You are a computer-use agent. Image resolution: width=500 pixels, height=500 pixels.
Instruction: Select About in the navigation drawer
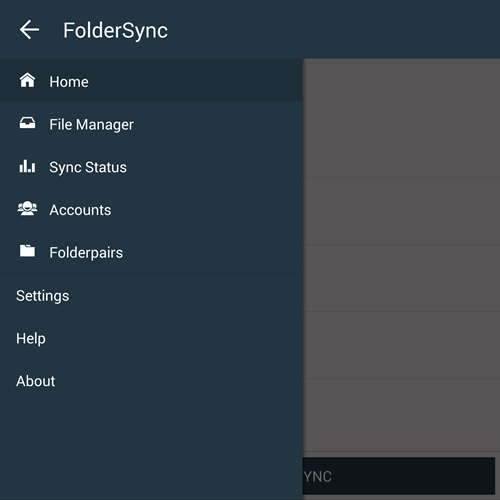pyautogui.click(x=151, y=381)
